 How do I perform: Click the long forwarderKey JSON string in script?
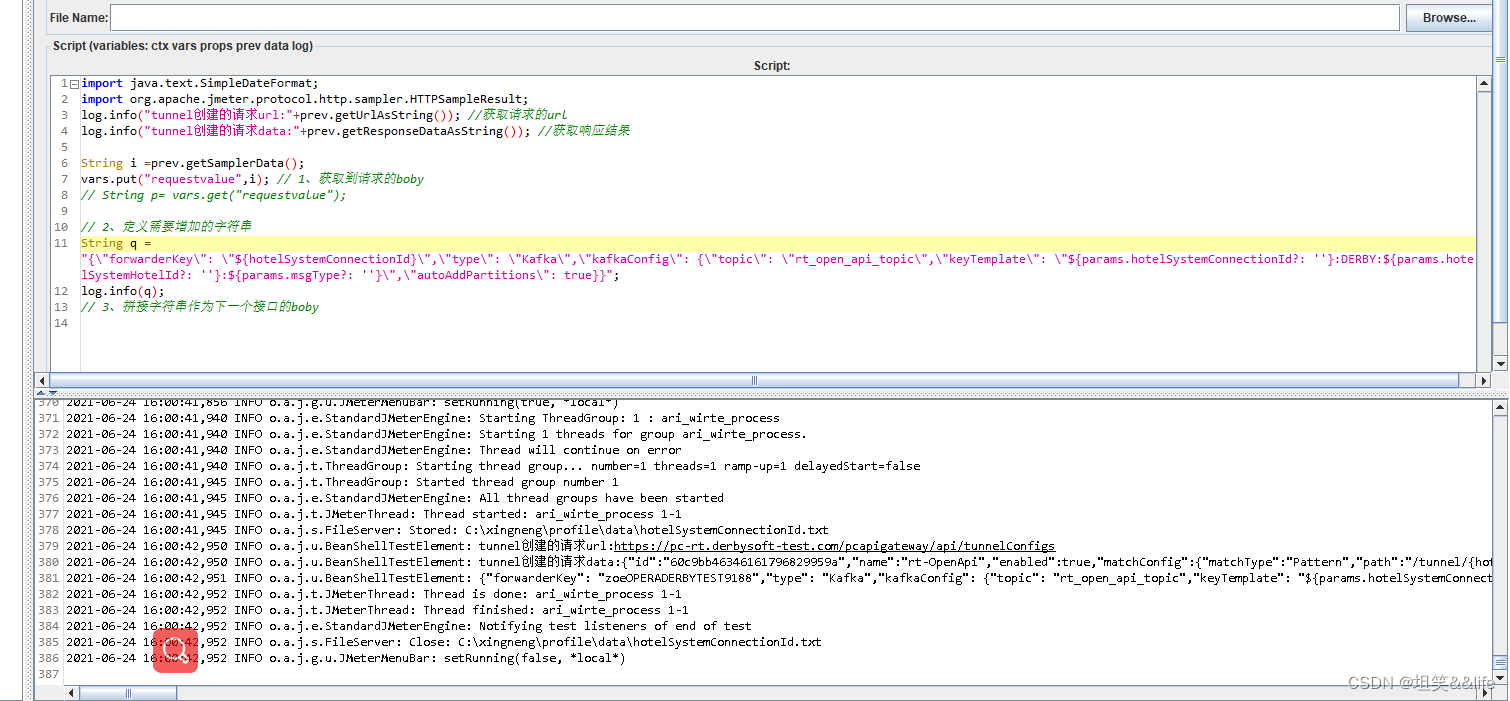[x=777, y=267]
